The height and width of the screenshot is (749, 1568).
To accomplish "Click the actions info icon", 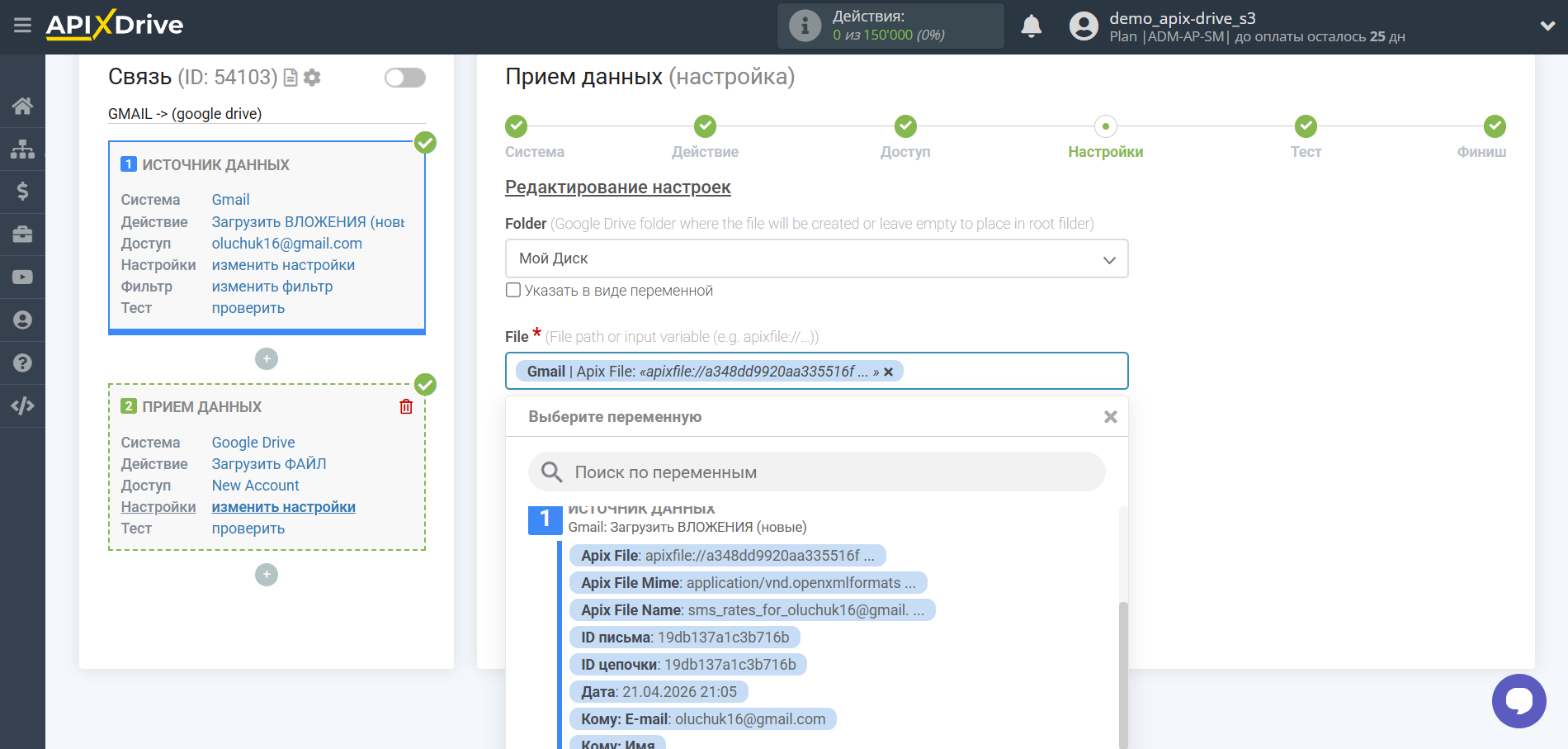I will pos(805,26).
